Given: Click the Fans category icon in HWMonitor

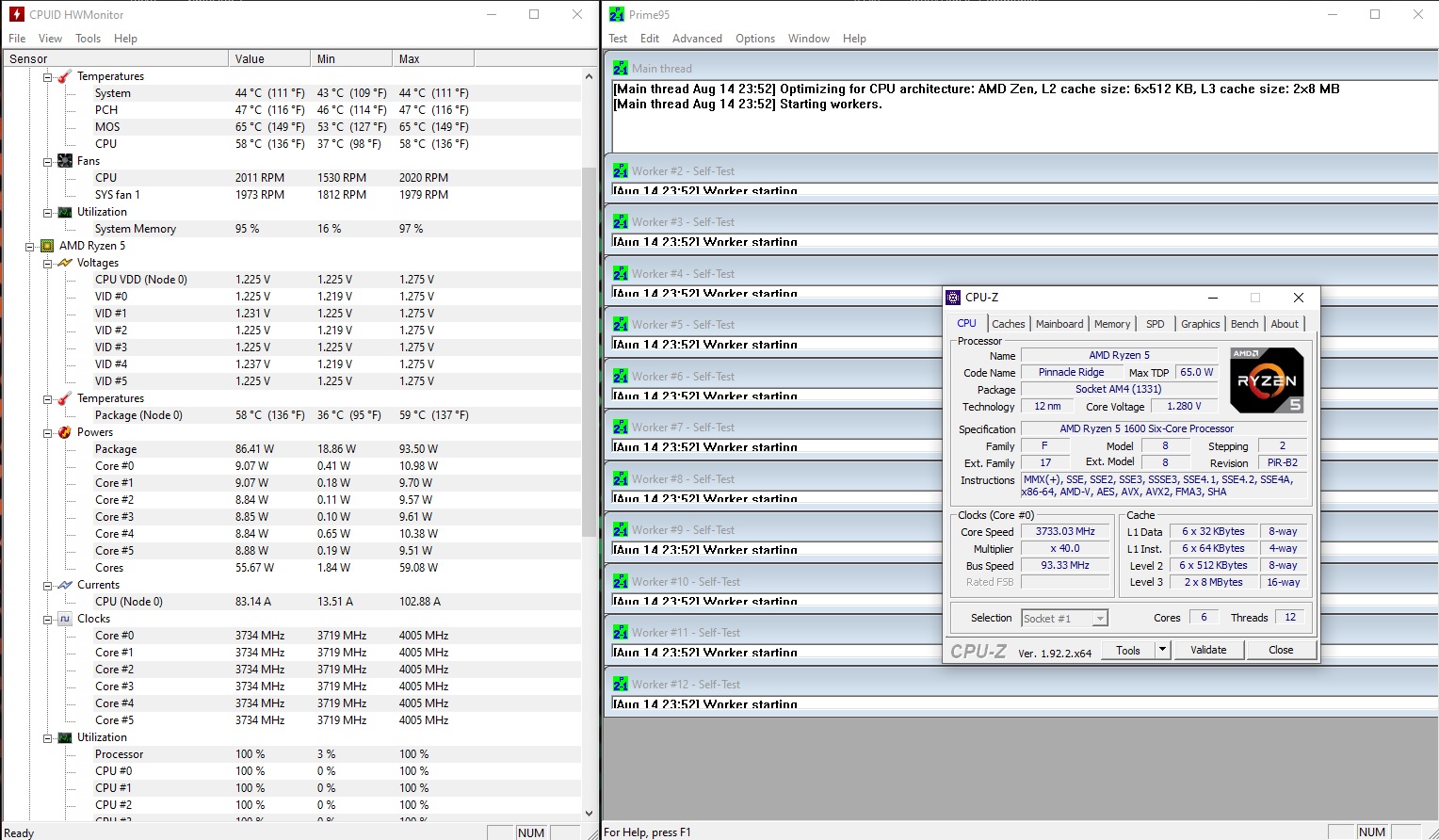Looking at the screenshot, I should (x=65, y=161).
